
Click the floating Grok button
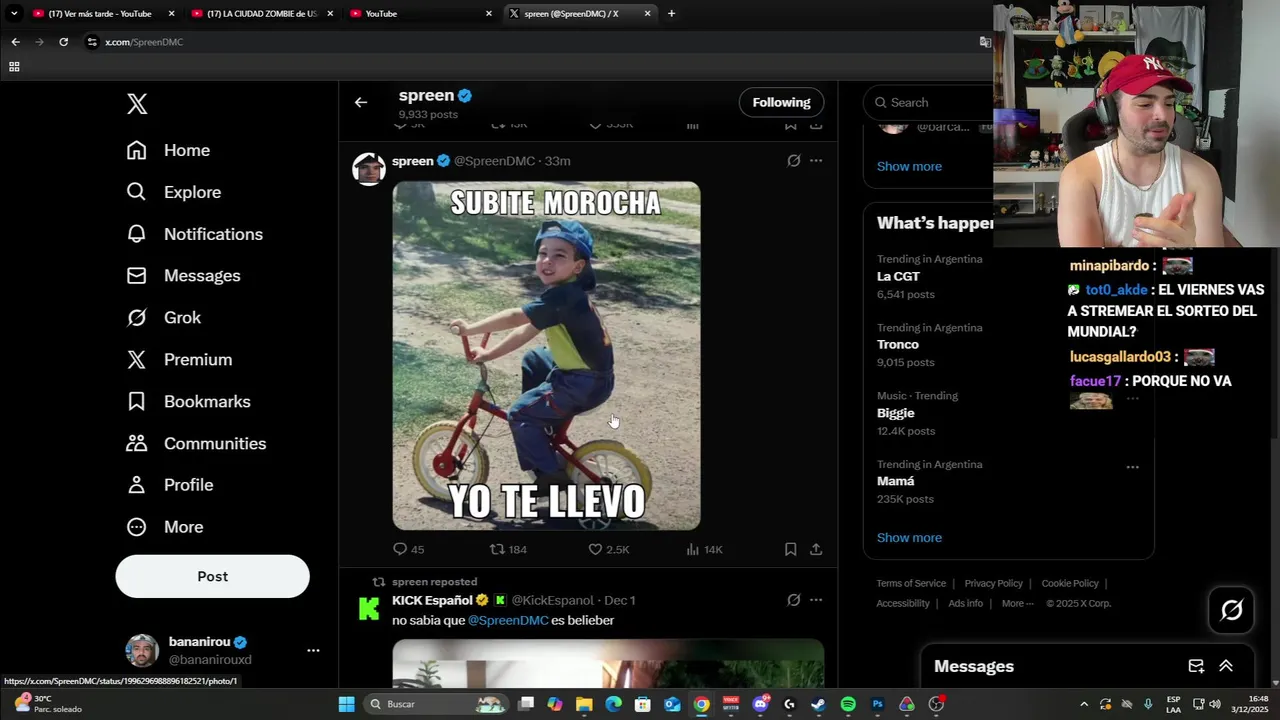(x=1231, y=610)
